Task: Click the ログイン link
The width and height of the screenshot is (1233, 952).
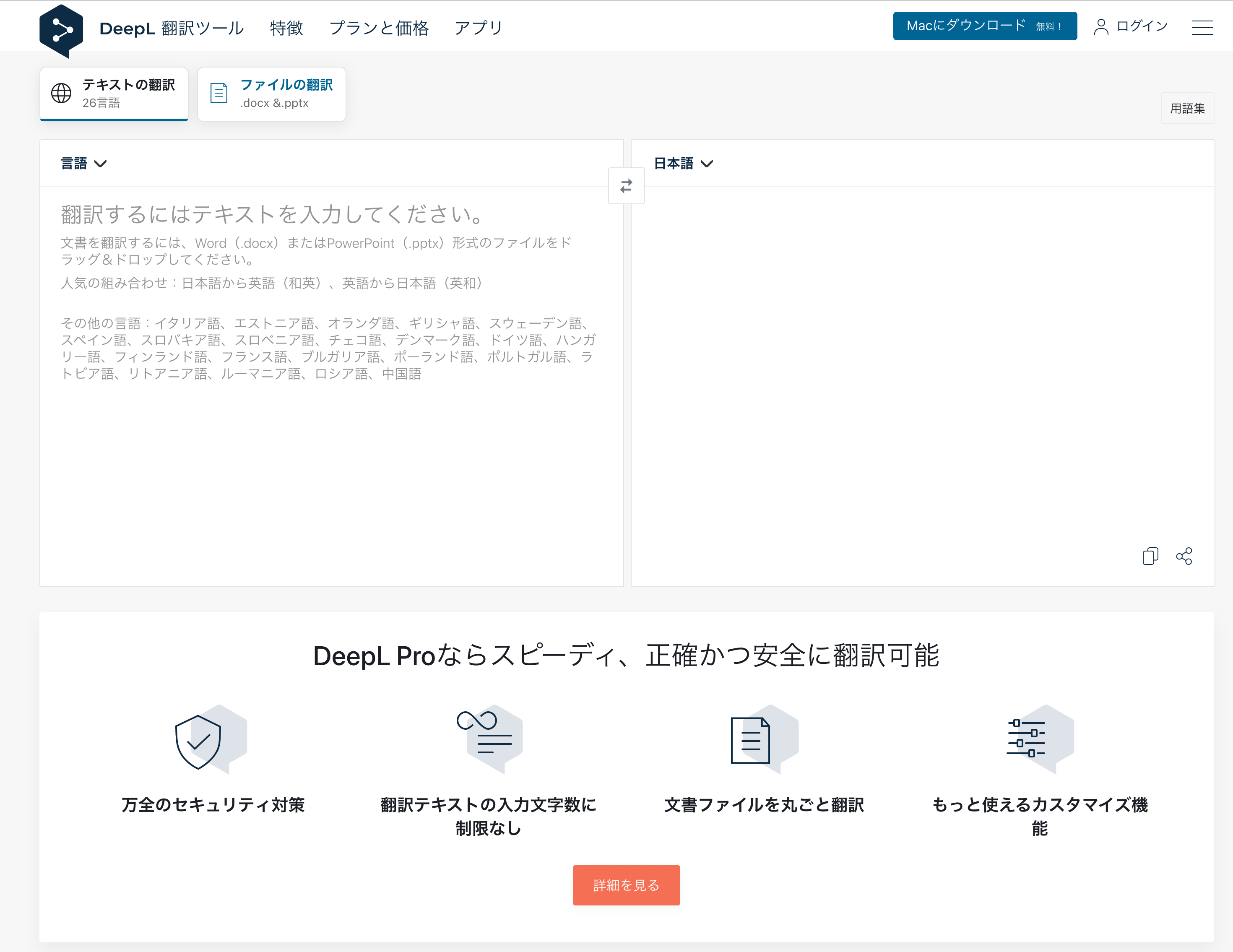Action: [x=1142, y=26]
